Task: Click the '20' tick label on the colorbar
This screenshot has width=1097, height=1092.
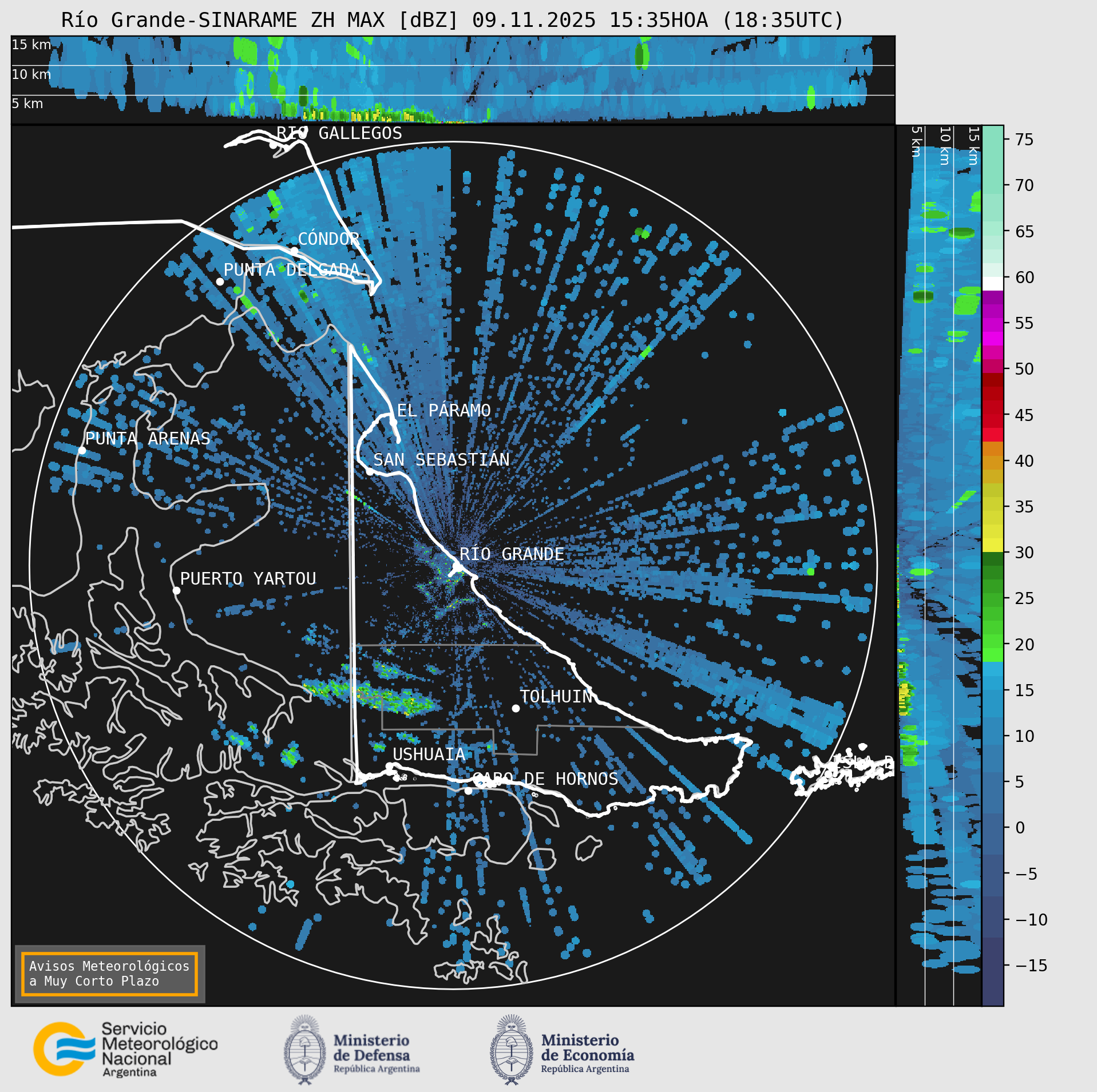Action: pyautogui.click(x=1024, y=645)
